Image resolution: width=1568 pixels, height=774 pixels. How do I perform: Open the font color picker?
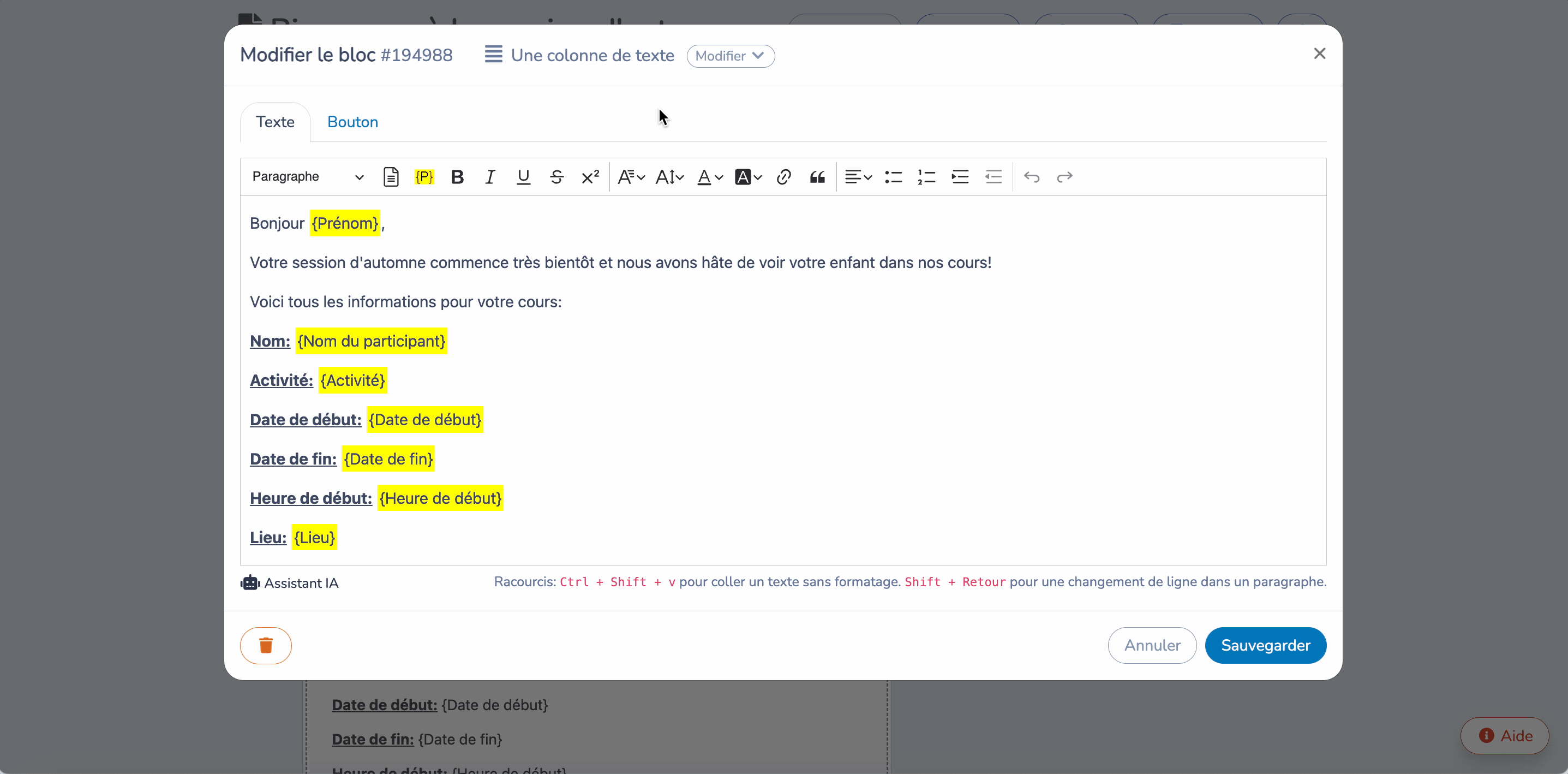coord(709,177)
